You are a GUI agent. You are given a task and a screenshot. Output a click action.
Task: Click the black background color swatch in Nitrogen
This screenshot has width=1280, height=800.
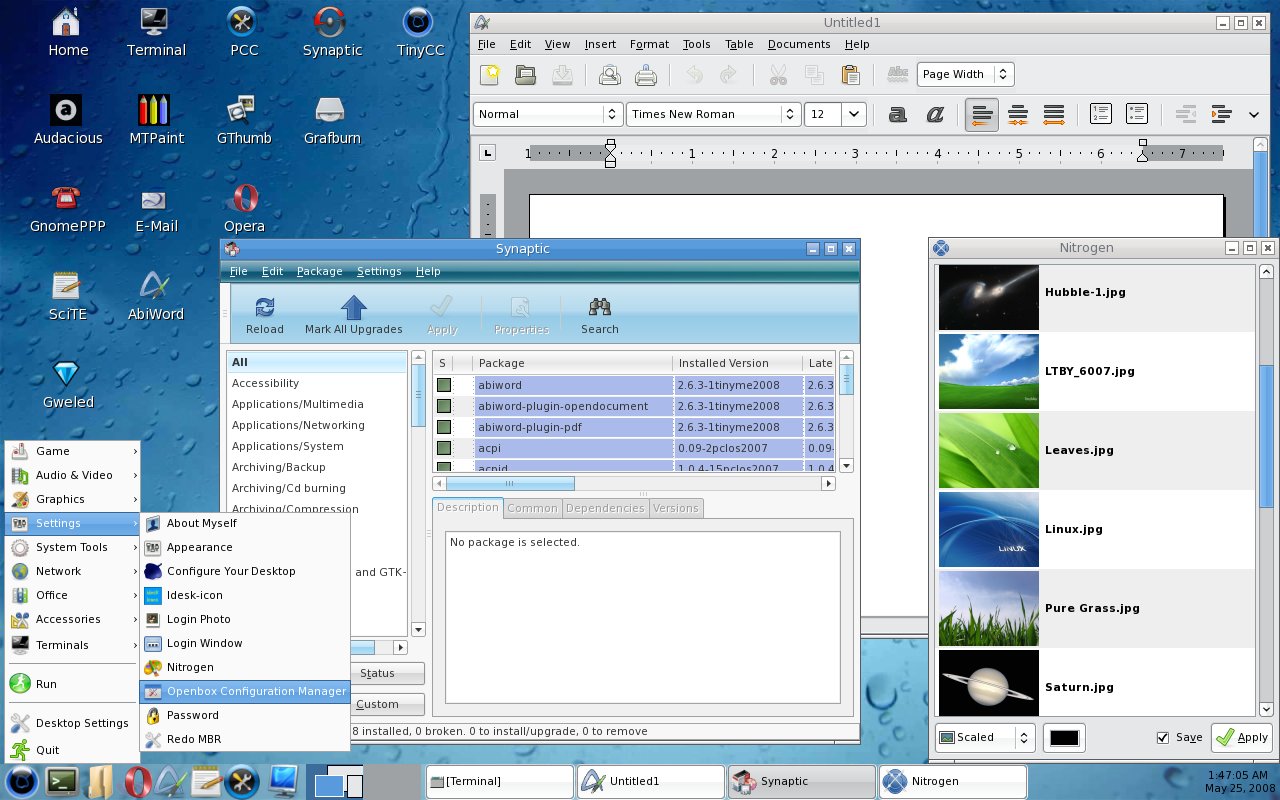pos(1064,737)
